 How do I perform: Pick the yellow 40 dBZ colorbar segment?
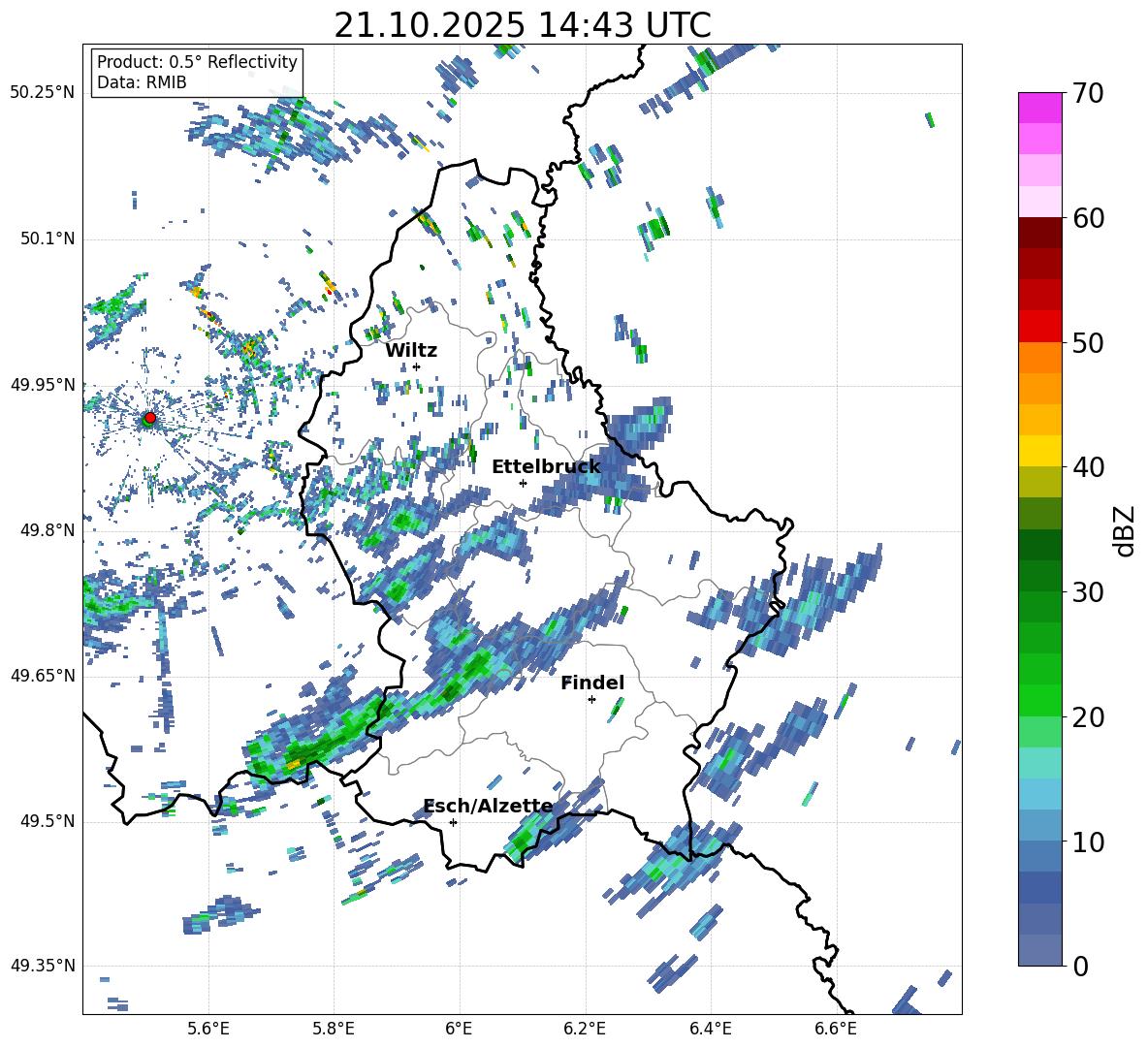click(1039, 451)
